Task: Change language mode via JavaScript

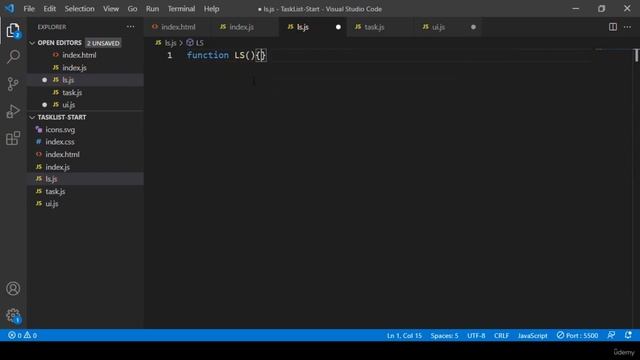Action: pos(532,336)
